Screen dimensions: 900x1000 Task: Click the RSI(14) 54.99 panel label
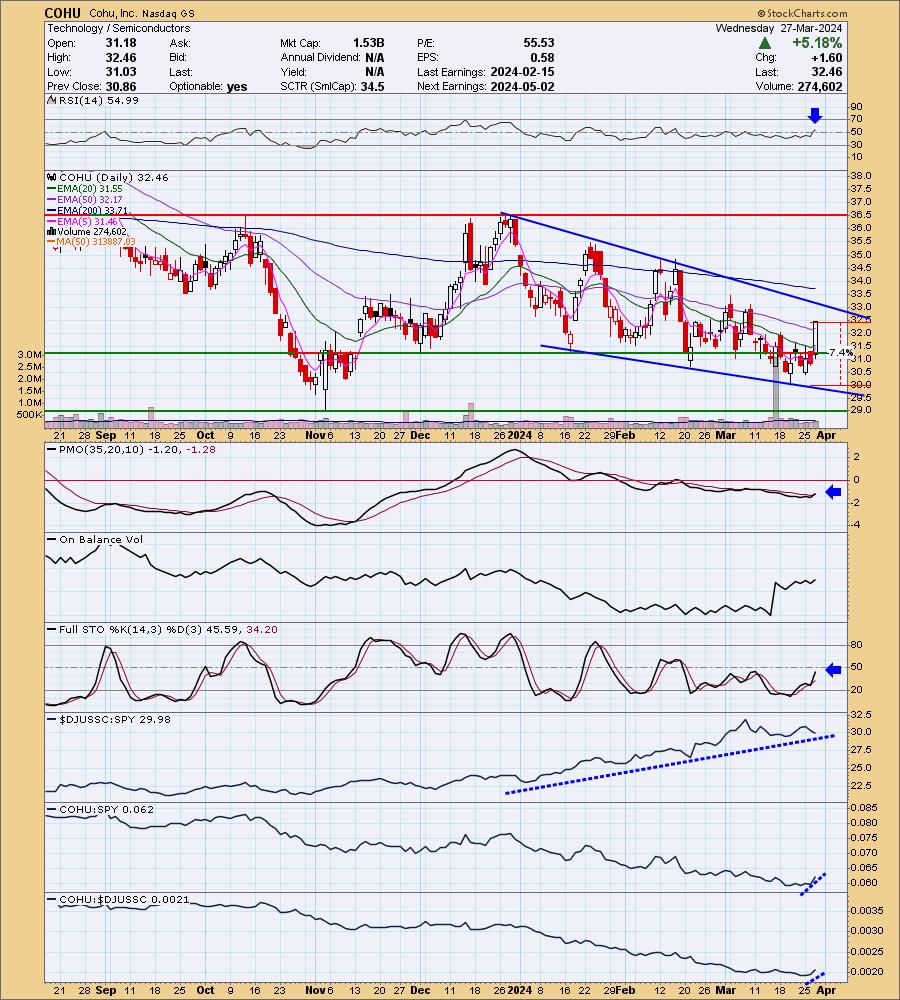click(98, 101)
